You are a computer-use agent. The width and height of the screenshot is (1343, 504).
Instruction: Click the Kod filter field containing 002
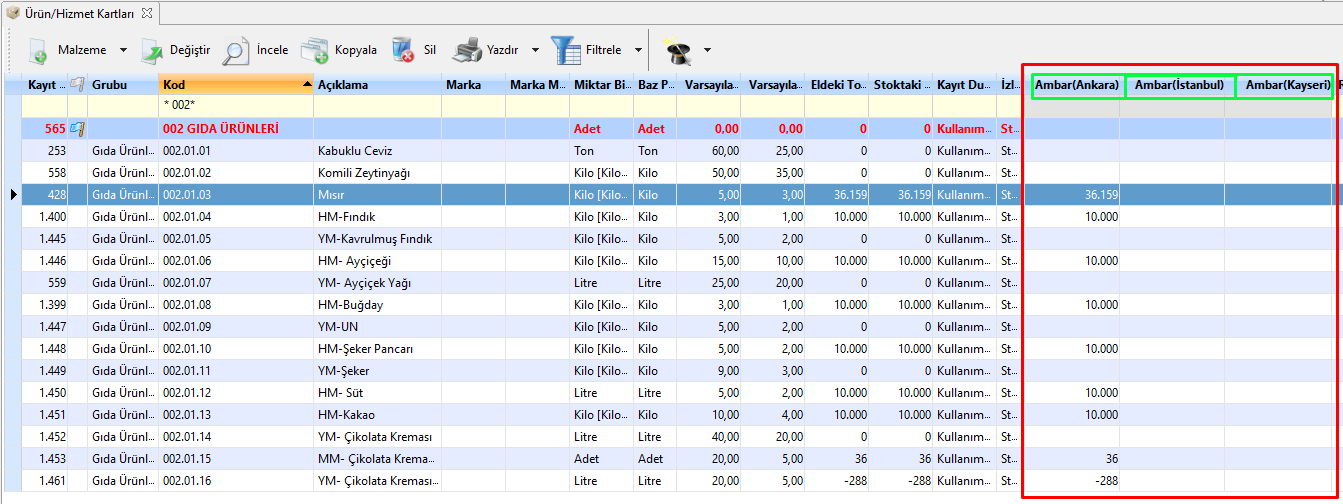(235, 106)
